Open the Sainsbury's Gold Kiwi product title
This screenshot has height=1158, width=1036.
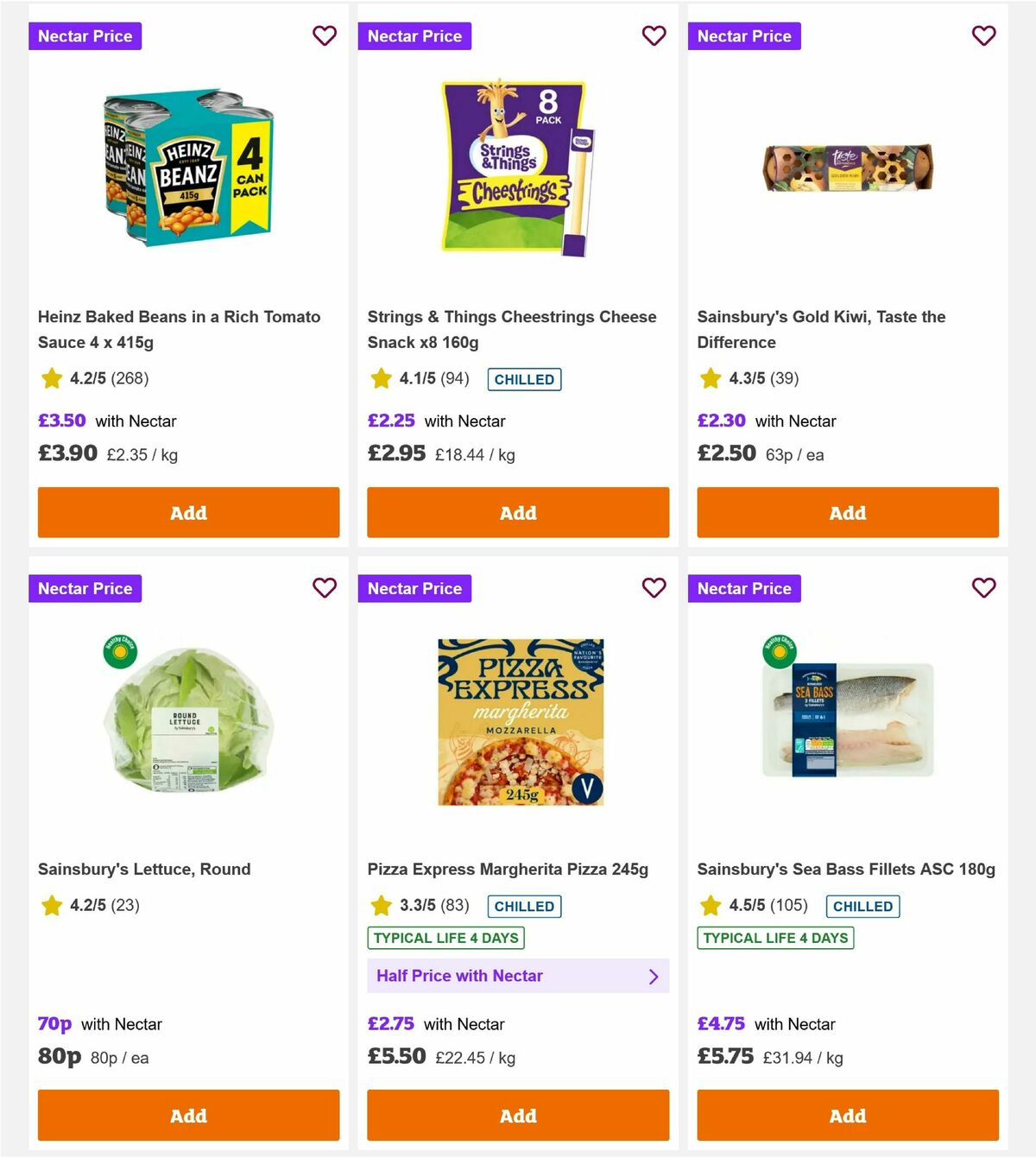pos(821,329)
